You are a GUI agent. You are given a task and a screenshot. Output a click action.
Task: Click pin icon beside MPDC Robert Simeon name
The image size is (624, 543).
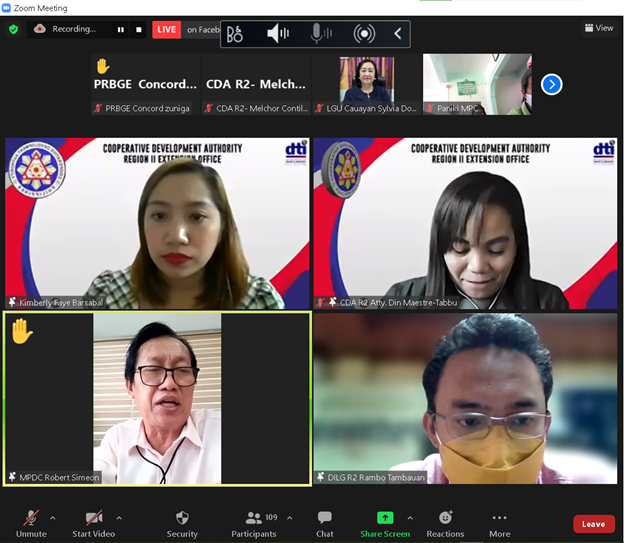pyautogui.click(x=12, y=477)
